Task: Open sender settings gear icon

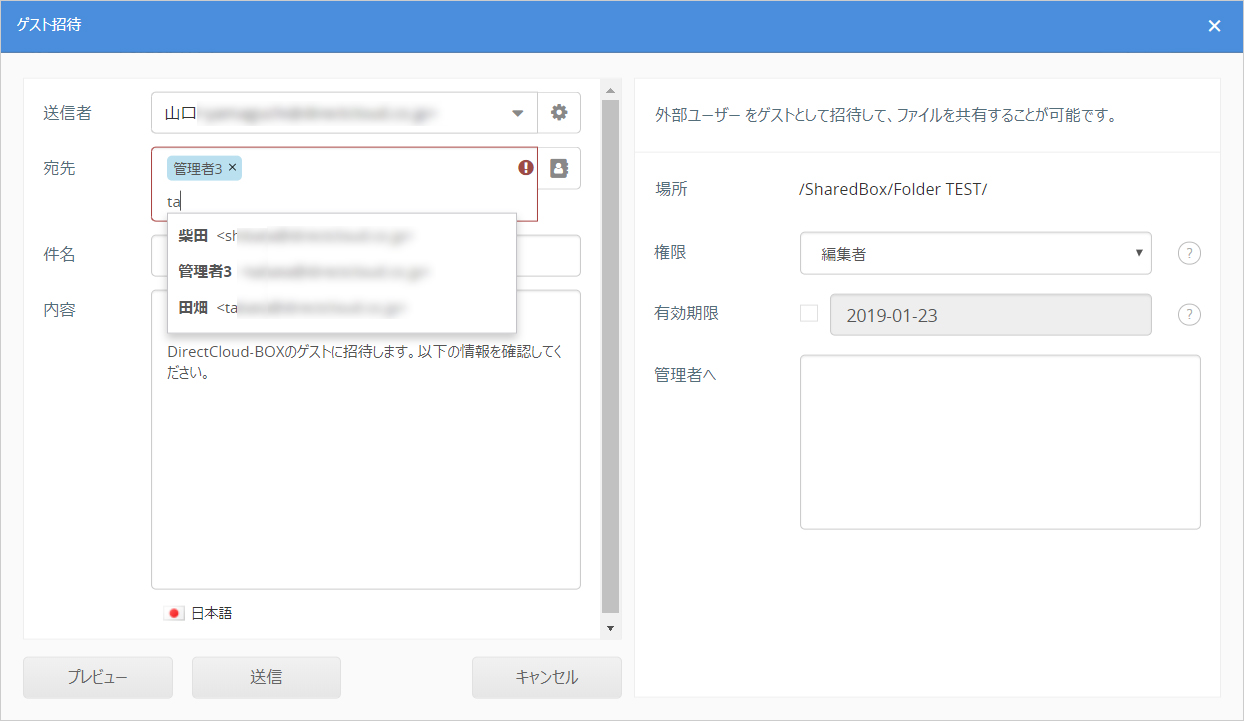Action: (x=559, y=113)
